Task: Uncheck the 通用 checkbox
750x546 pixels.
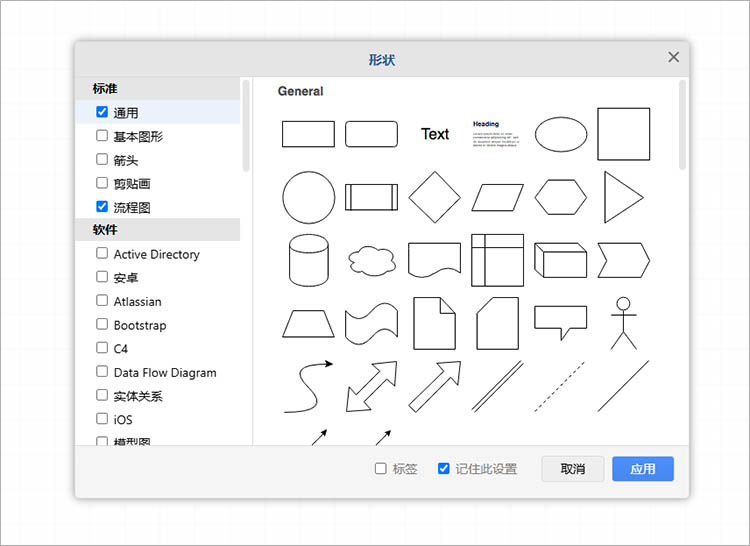Action: point(102,112)
